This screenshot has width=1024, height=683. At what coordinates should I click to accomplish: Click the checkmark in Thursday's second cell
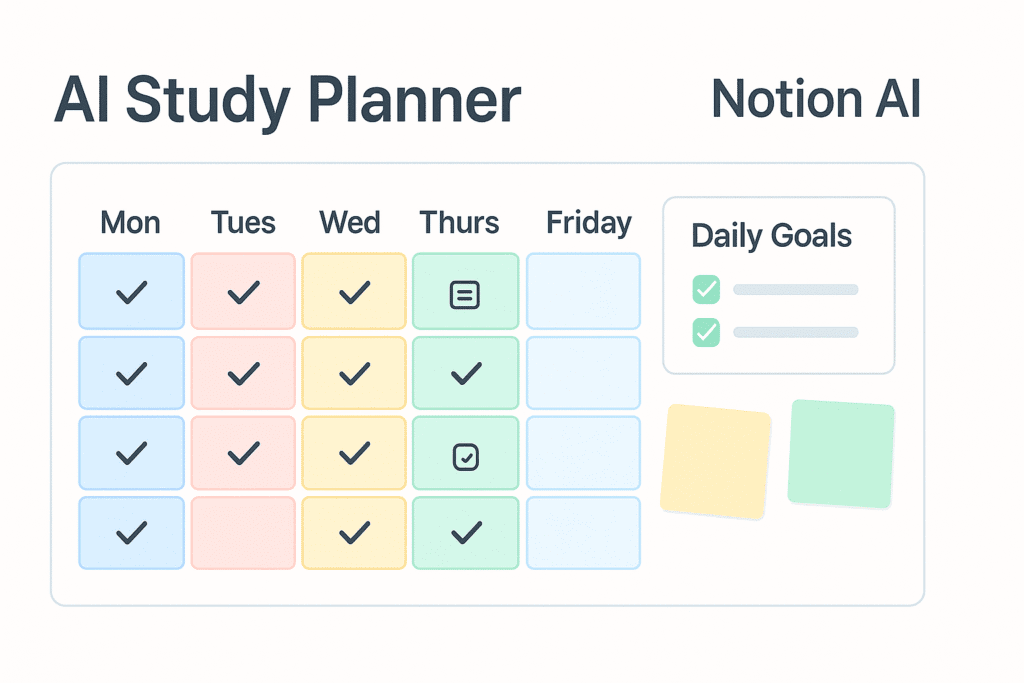click(465, 374)
